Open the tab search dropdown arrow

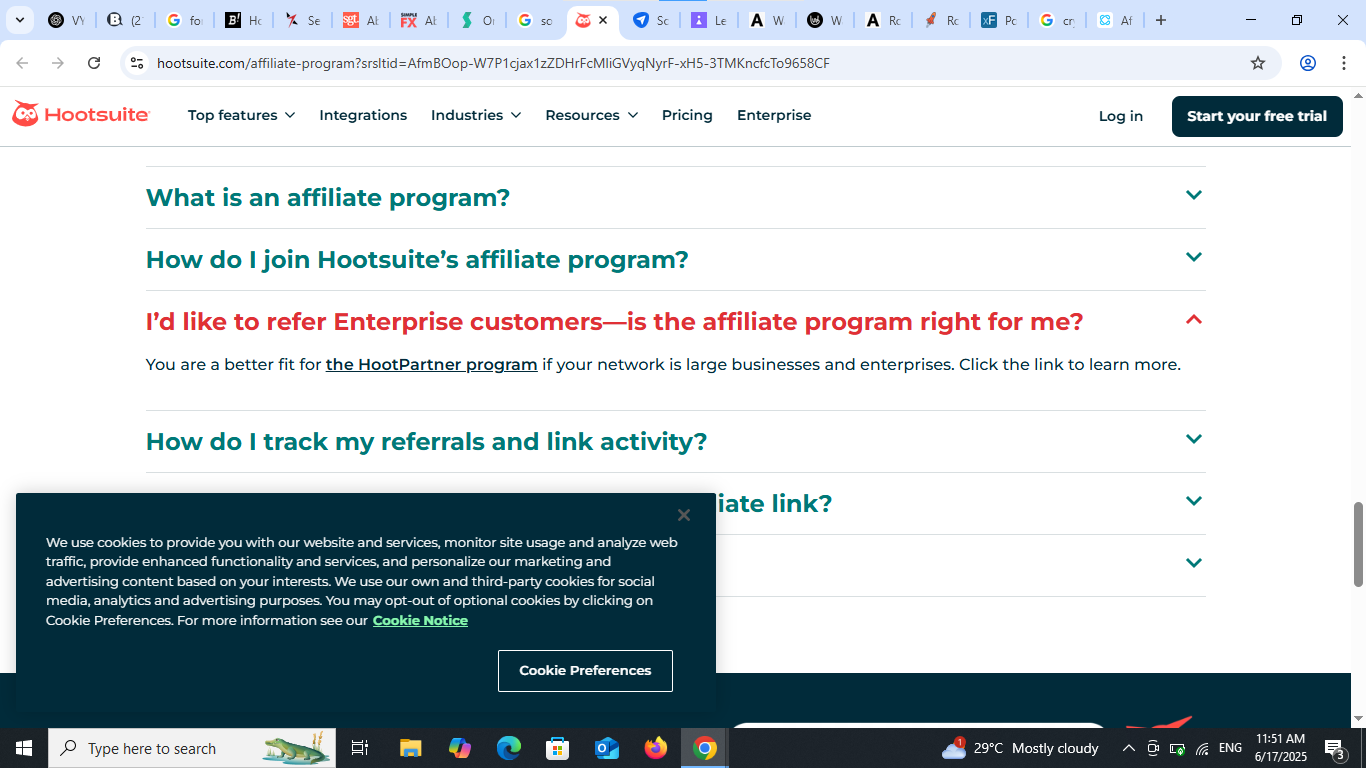click(19, 20)
